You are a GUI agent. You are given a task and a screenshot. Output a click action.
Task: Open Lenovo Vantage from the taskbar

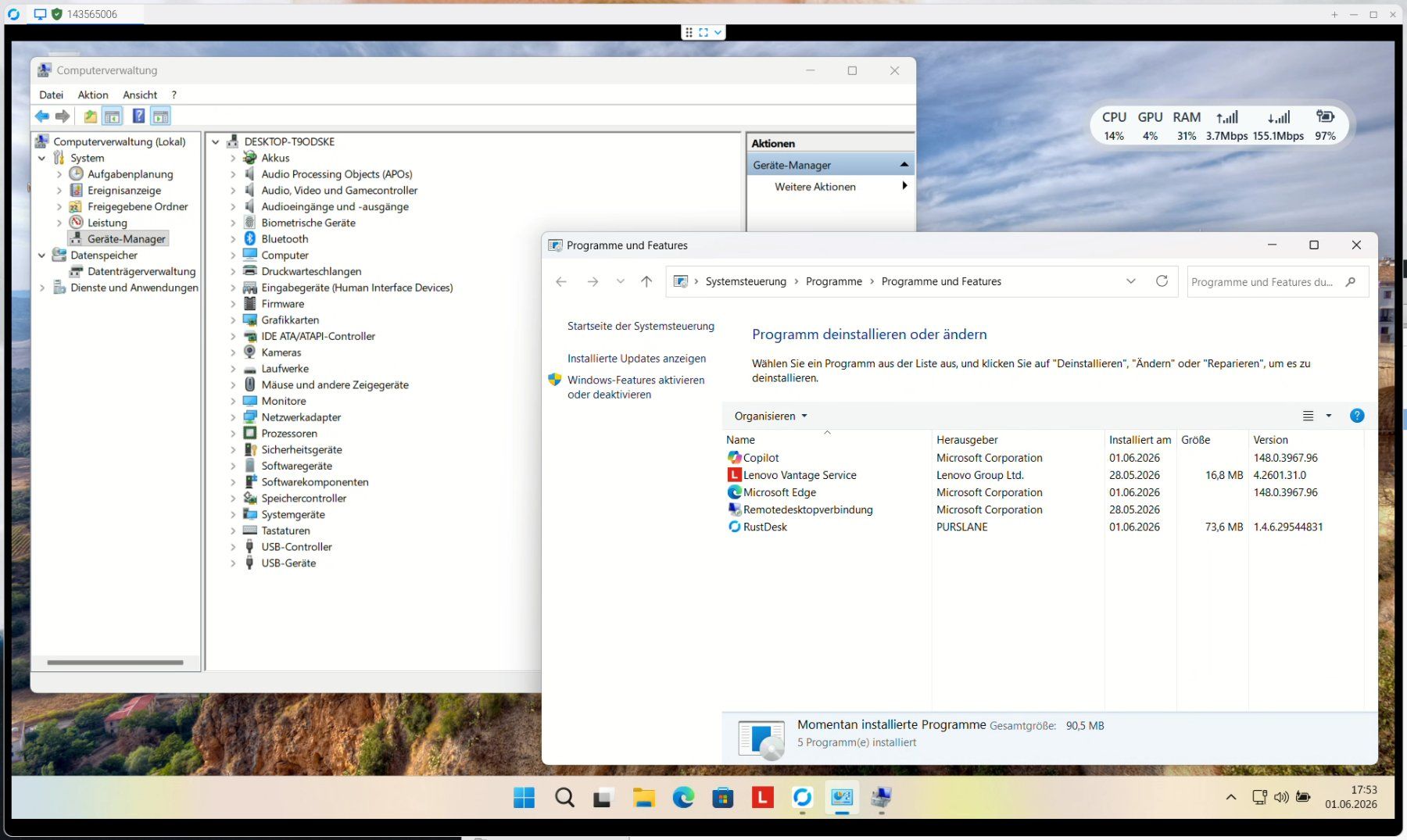[763, 798]
